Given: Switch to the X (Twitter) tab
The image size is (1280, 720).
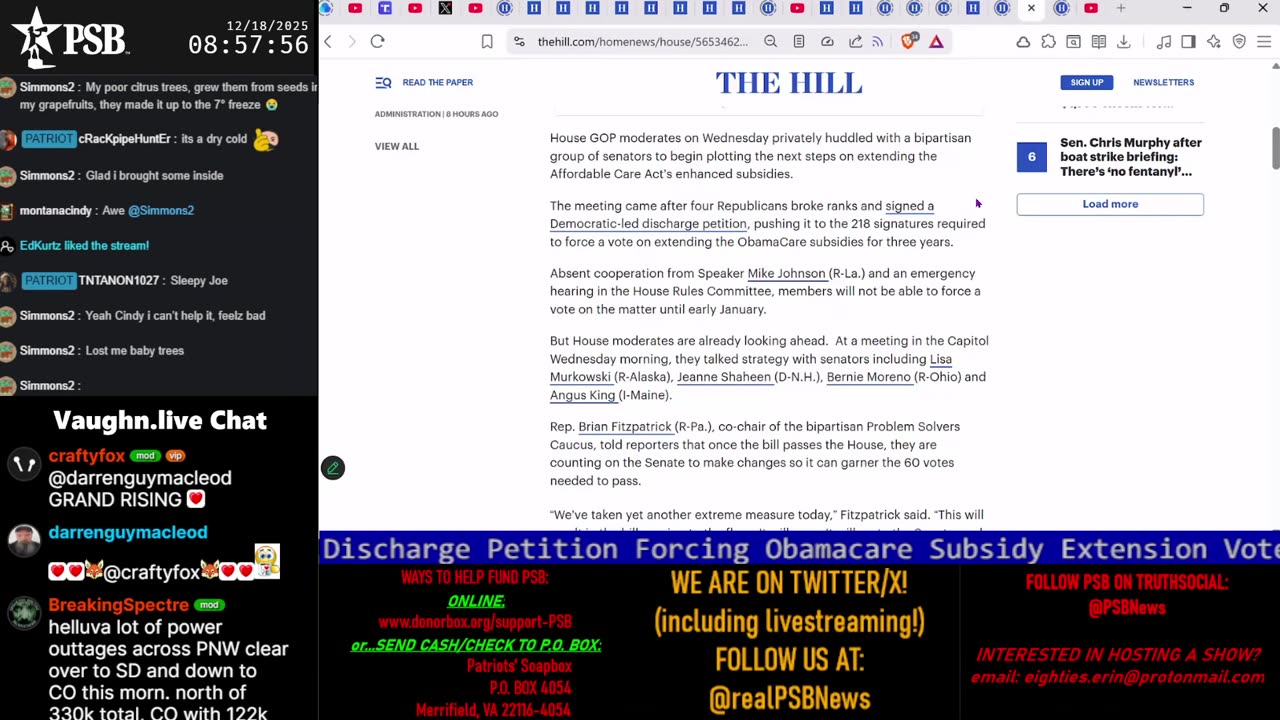Looking at the screenshot, I should click(x=445, y=8).
